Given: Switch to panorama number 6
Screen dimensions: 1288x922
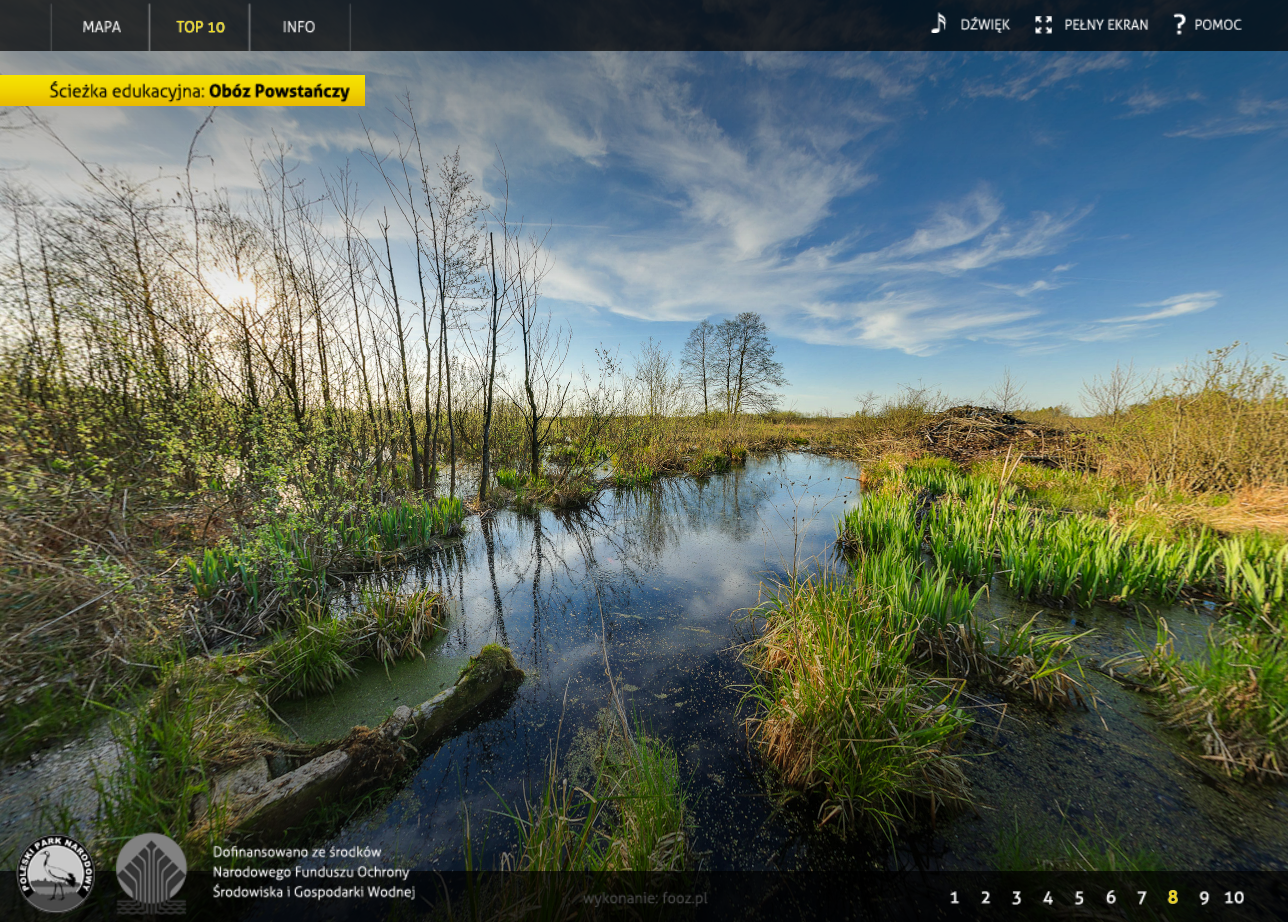Looking at the screenshot, I should (1110, 898).
